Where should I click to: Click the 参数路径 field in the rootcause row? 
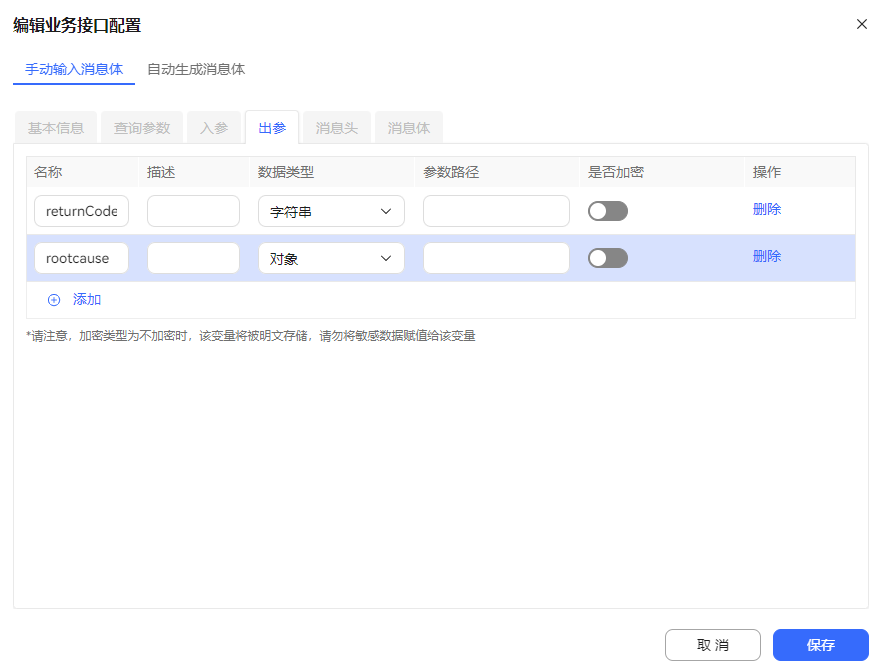[496, 258]
